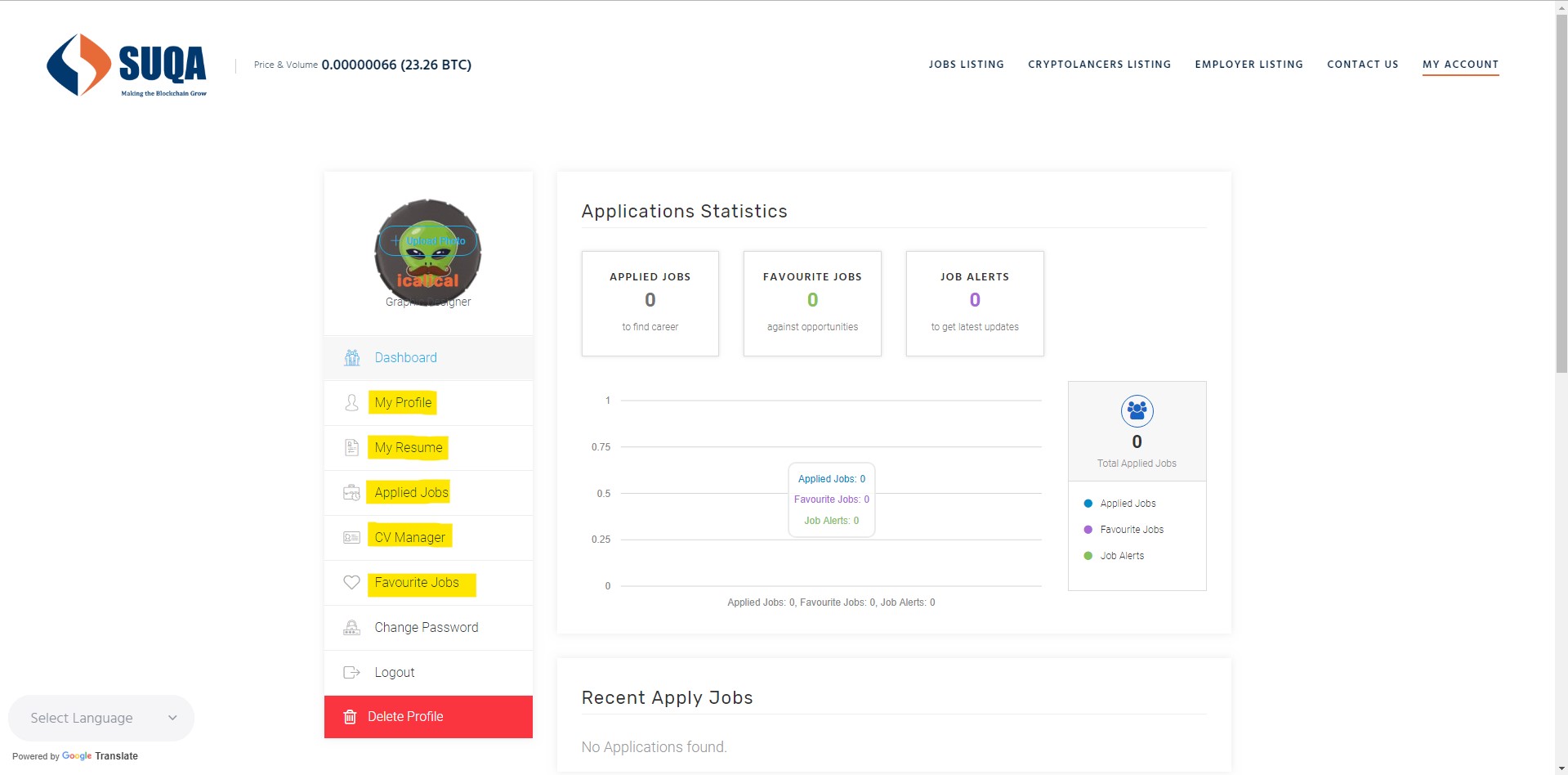1568x775 pixels.
Task: Click the chart tooltip 'Applied Jobs: 0'
Action: (x=832, y=479)
